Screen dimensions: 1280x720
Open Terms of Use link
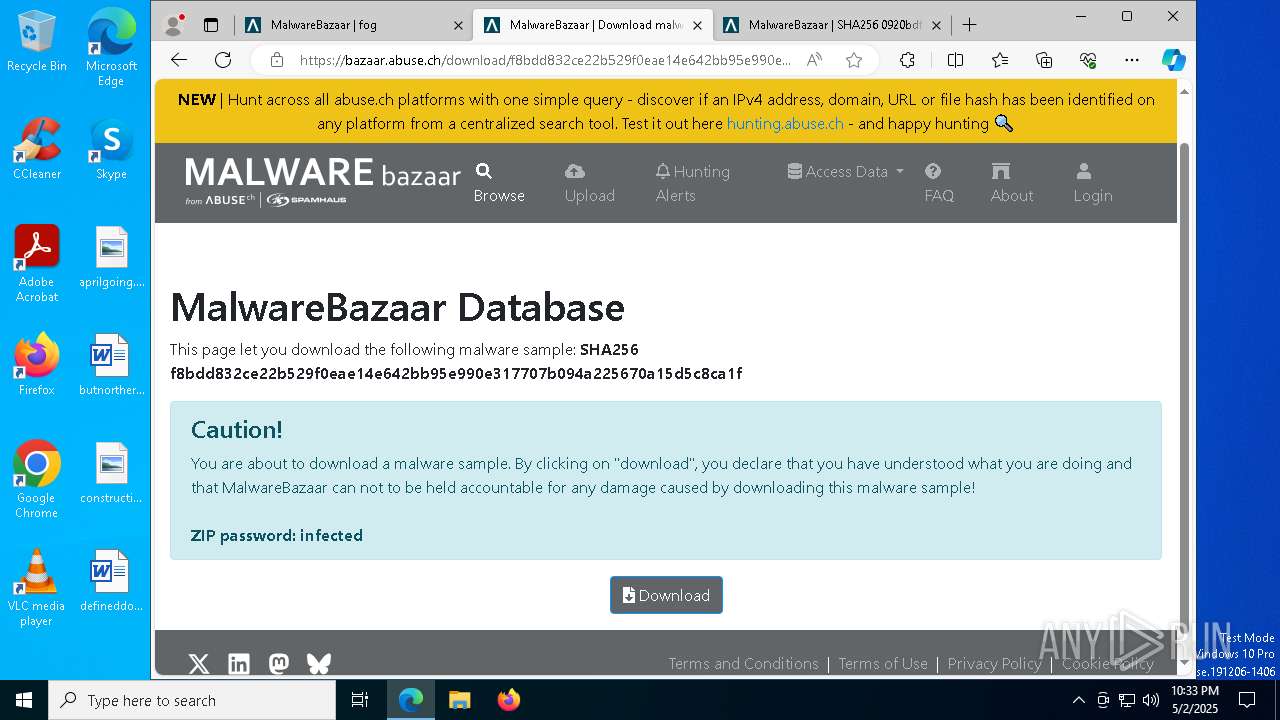(x=883, y=664)
